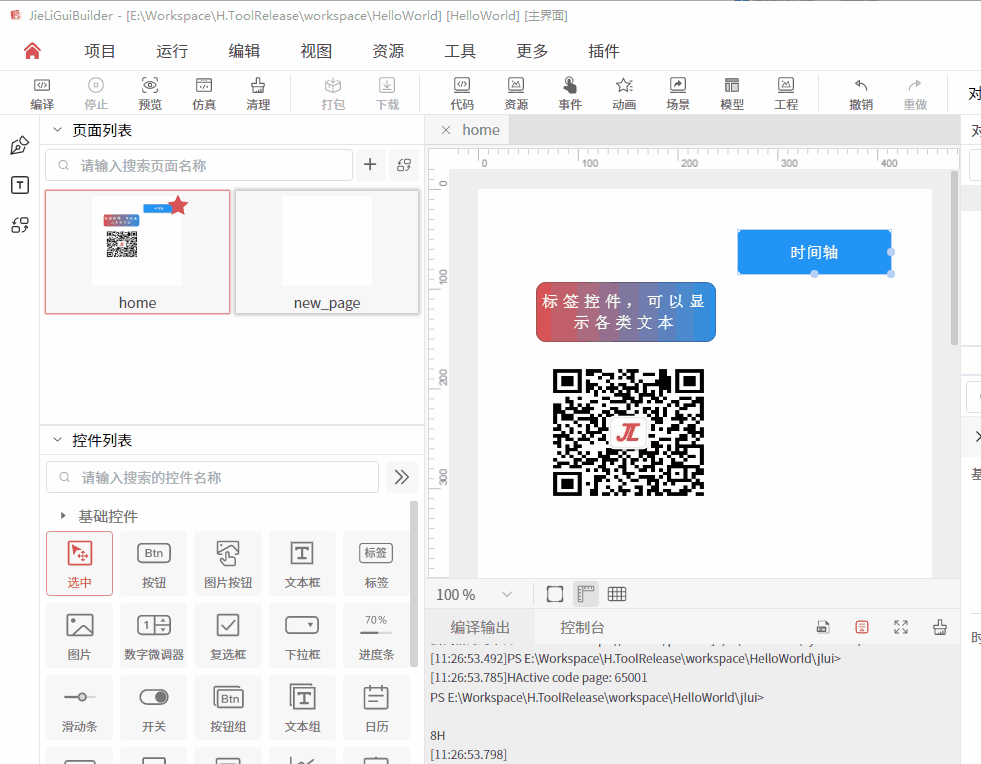Image resolution: width=981 pixels, height=764 pixels.
Task: Pick the 滑动条 (slider) widget
Action: (x=79, y=707)
